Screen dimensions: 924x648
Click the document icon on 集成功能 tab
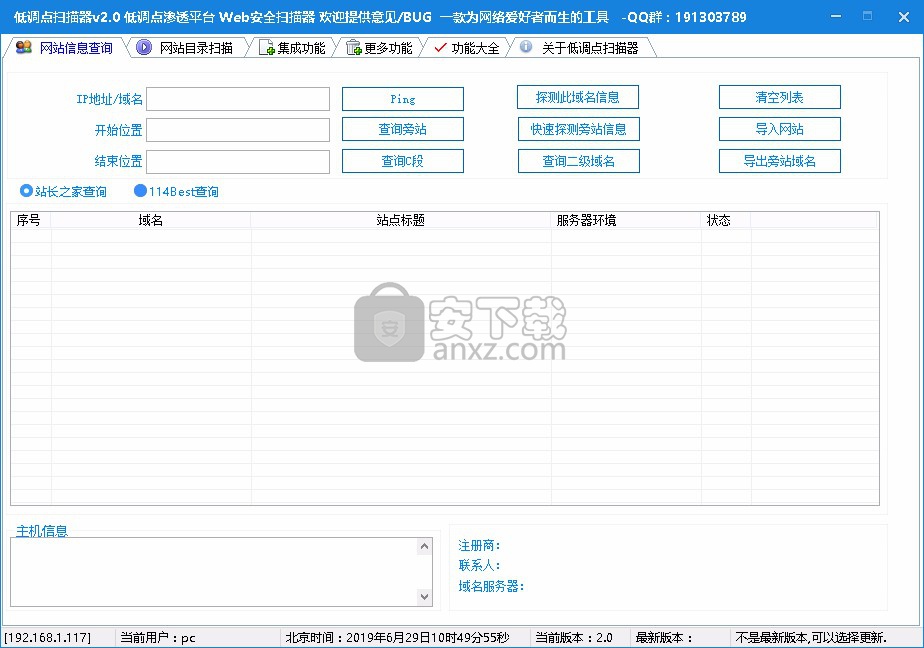coord(267,47)
